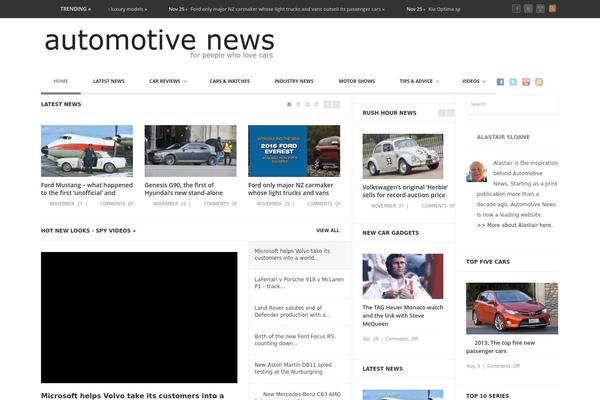
Task: Open the blue Facebook icon beside Videos menu
Action: click(500, 82)
